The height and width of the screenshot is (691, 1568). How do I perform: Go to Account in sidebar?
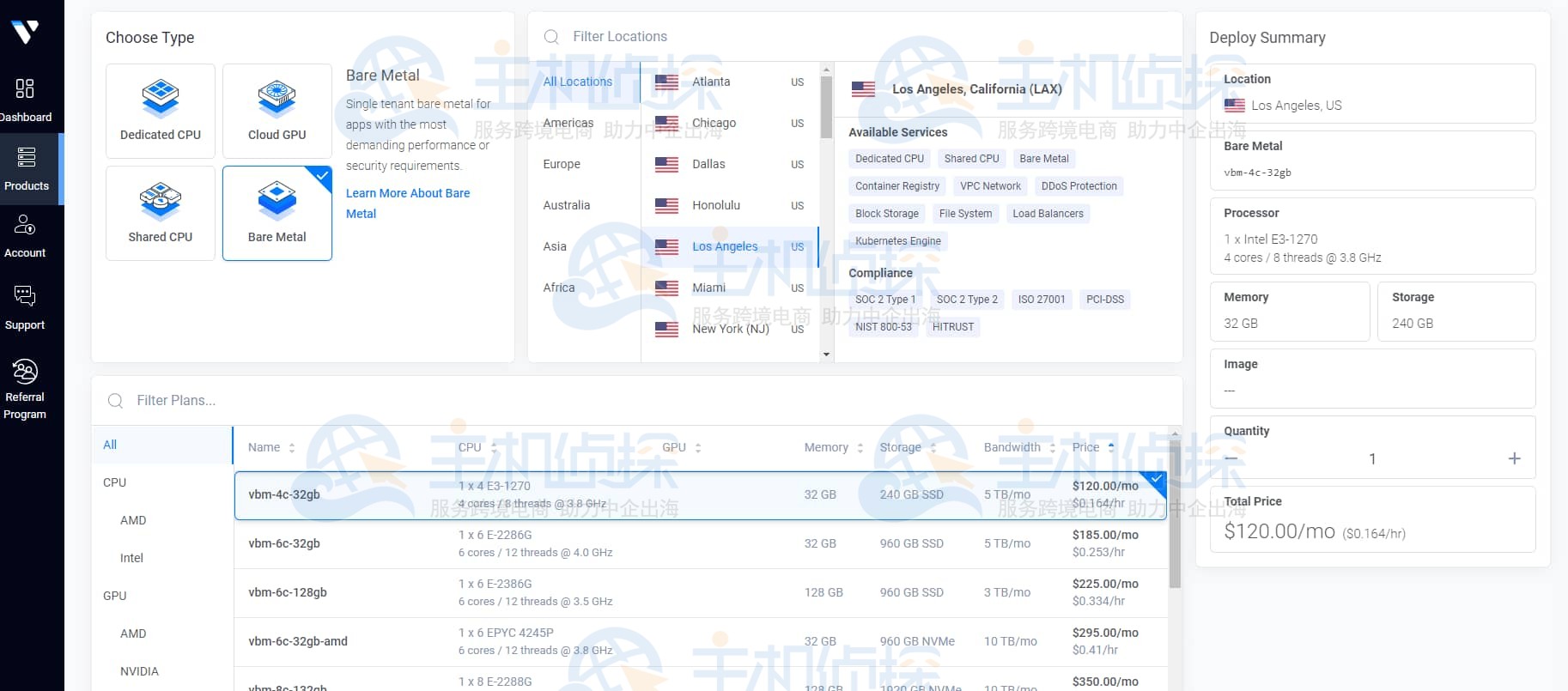(x=25, y=225)
